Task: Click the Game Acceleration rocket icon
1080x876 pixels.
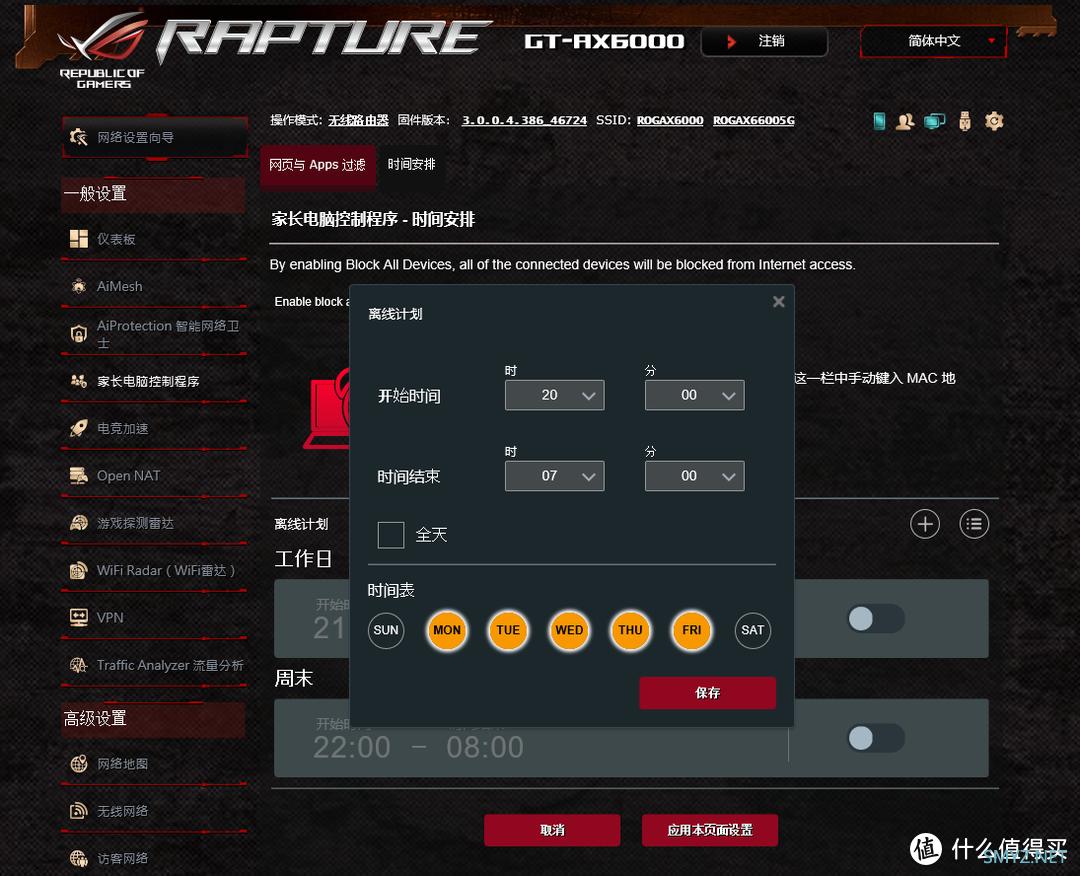Action: 79,428
